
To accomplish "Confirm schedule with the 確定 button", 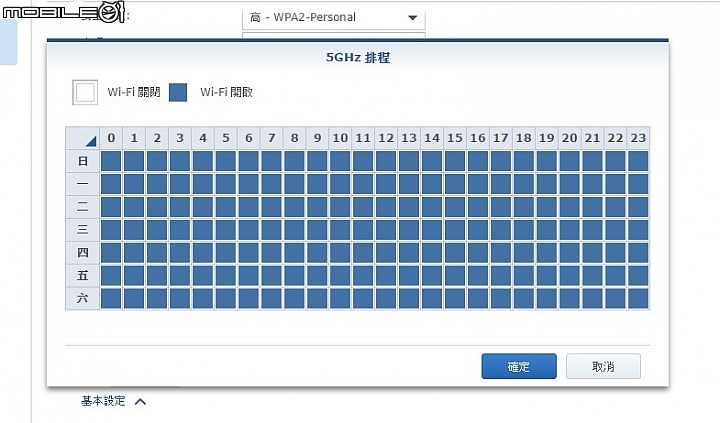I will coord(519,366).
